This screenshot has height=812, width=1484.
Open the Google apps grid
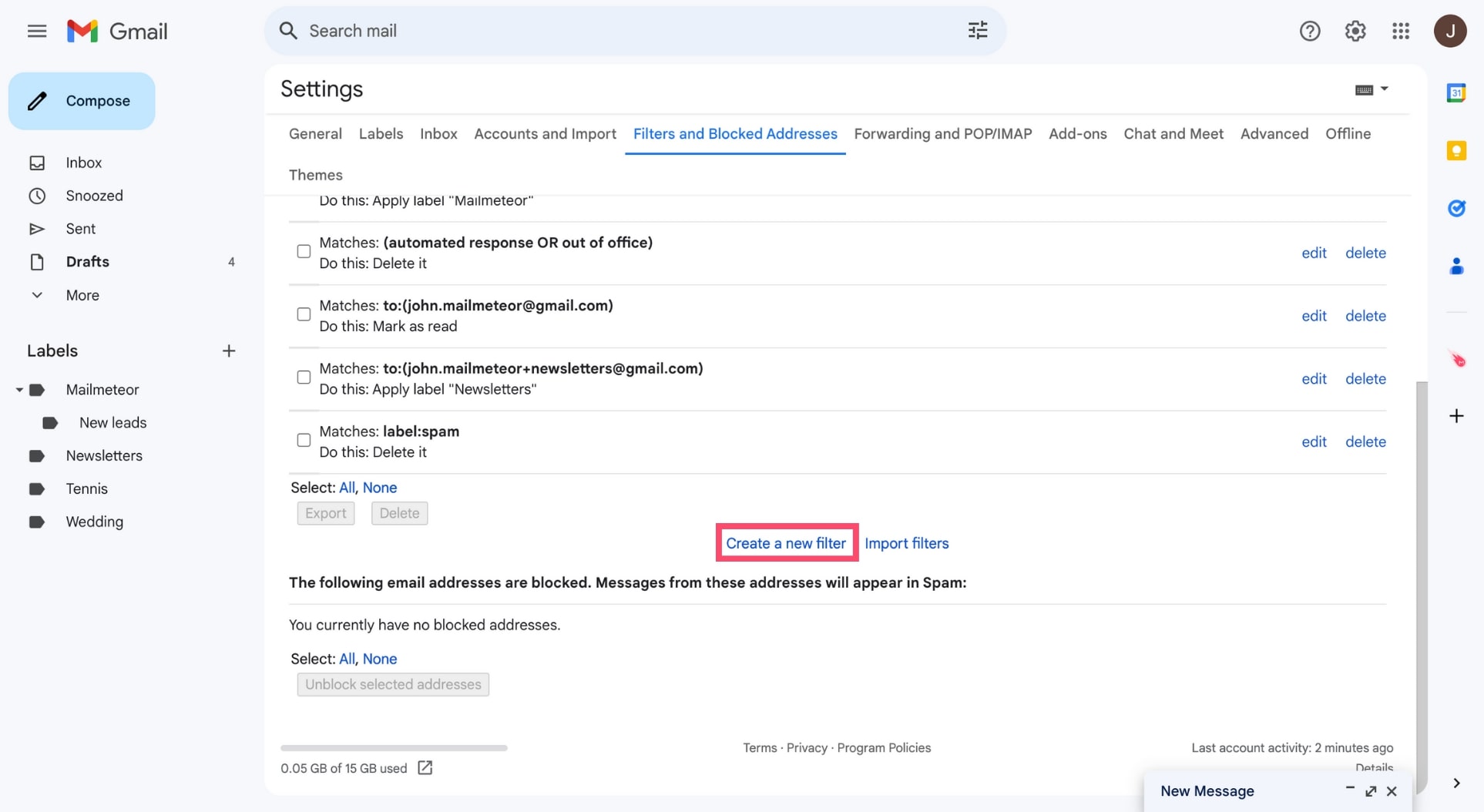pos(1401,31)
